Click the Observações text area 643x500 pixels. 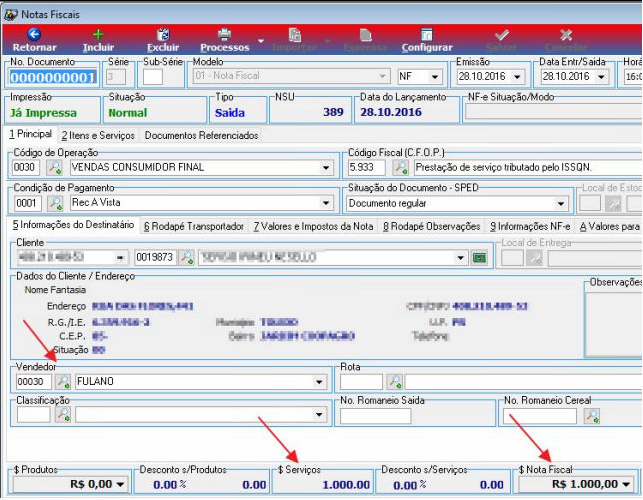pos(613,324)
